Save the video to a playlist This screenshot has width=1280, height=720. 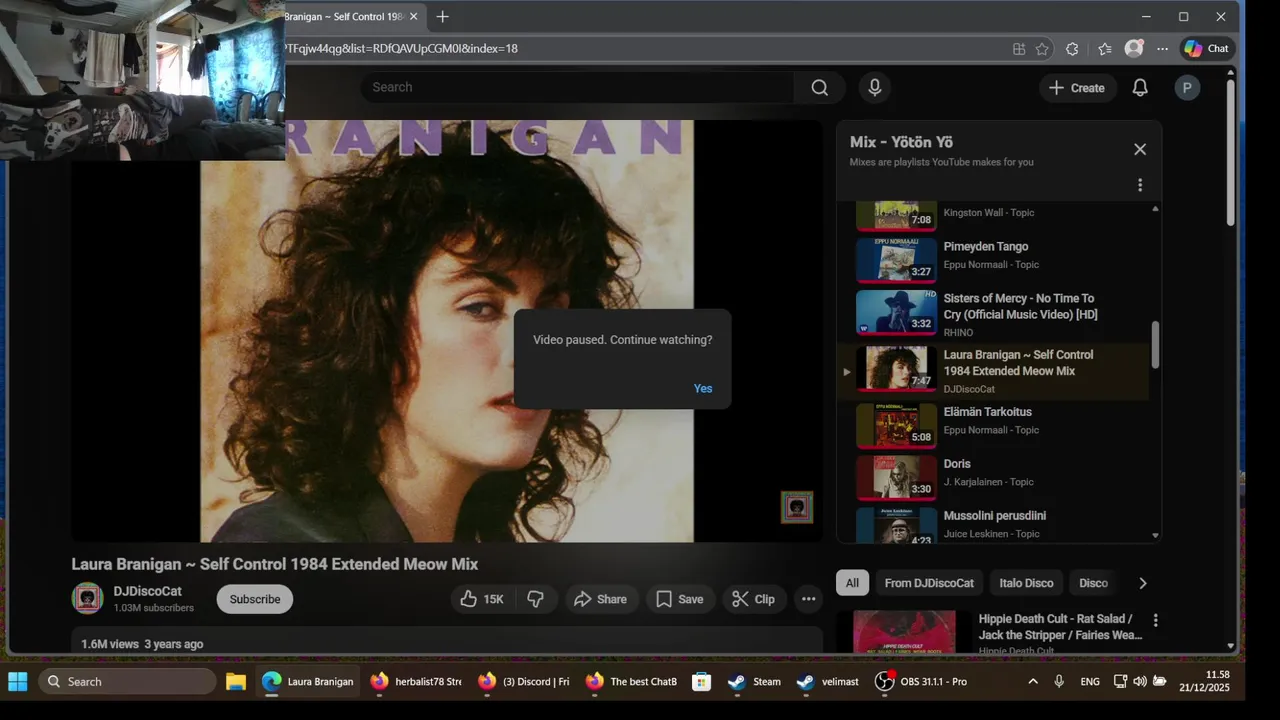pyautogui.click(x=680, y=599)
